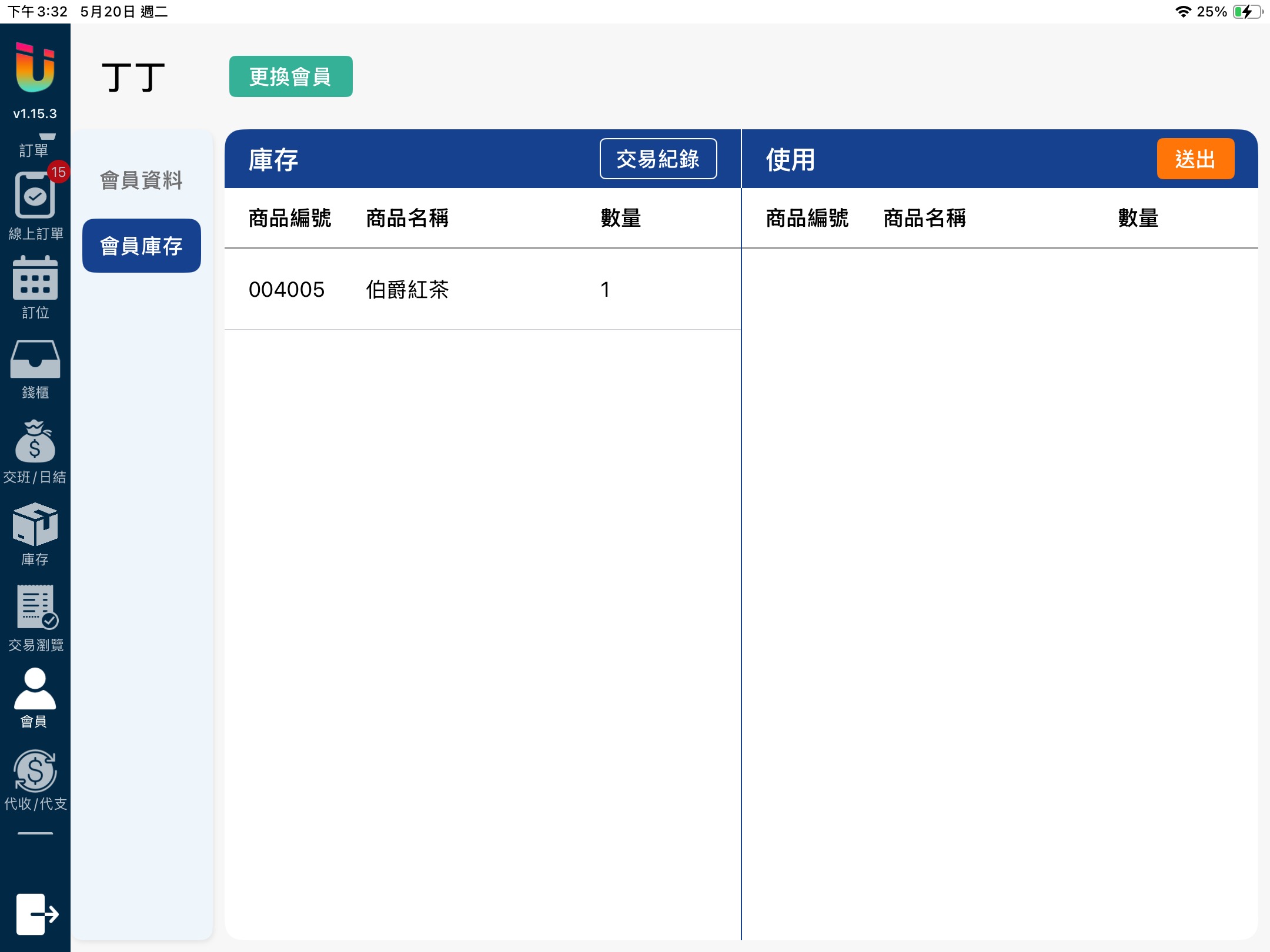Screen dimensions: 1270x952
Task: Click product code 004005
Action: (286, 290)
